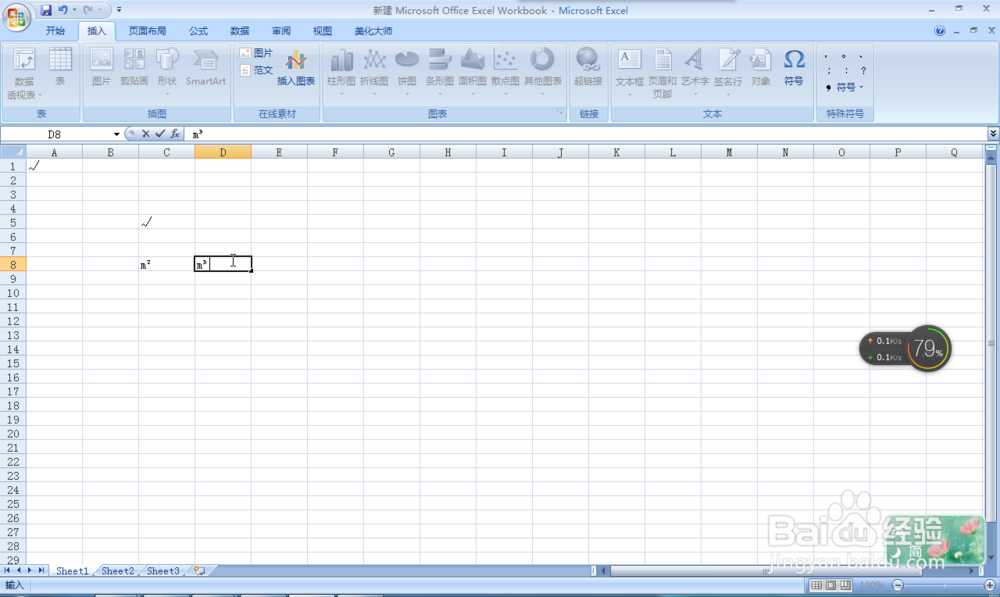Image resolution: width=1000 pixels, height=597 pixels.
Task: Insert a picture in the 插图 group
Action: [101, 67]
